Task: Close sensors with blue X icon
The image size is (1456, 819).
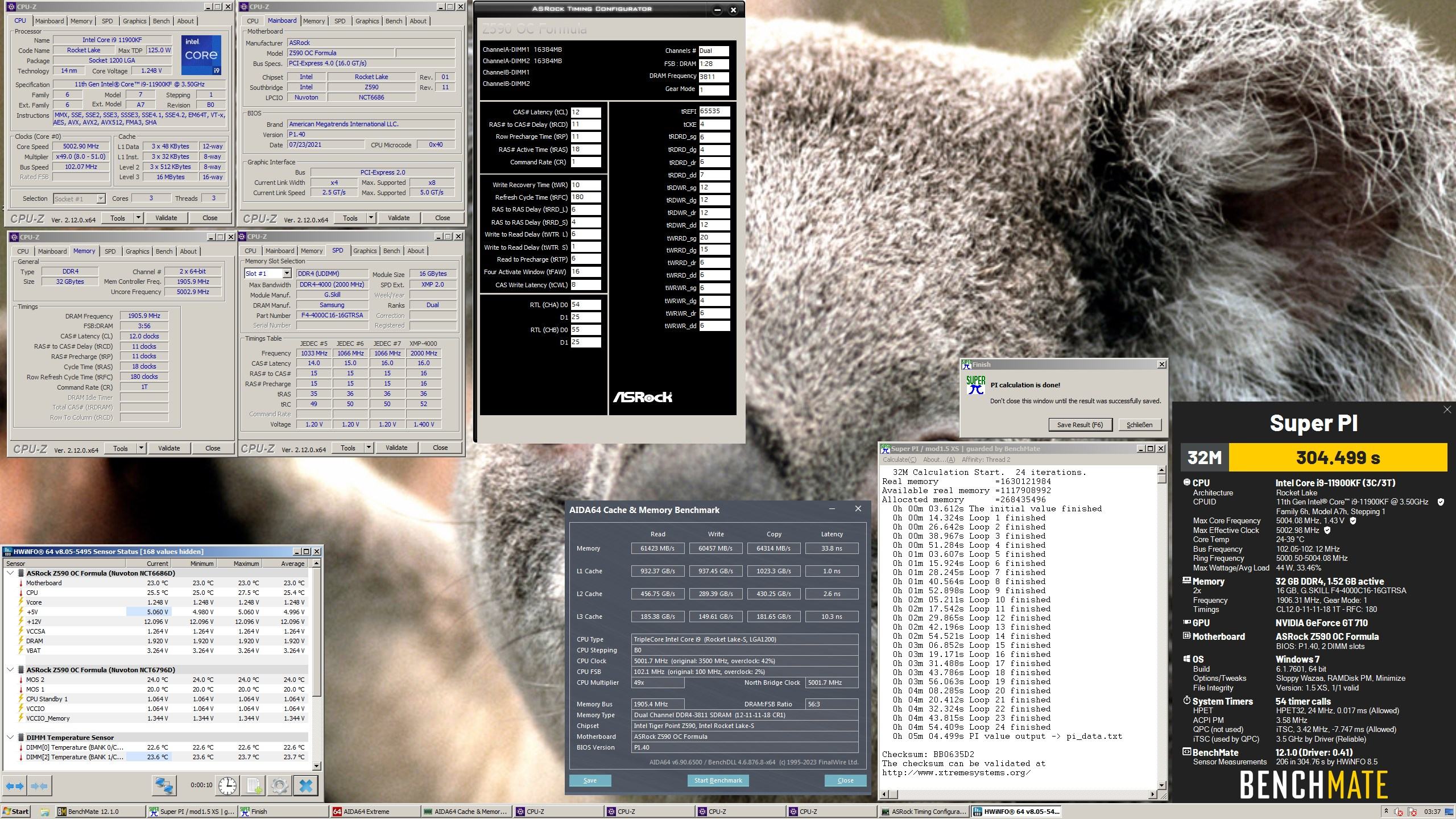Action: [305, 786]
